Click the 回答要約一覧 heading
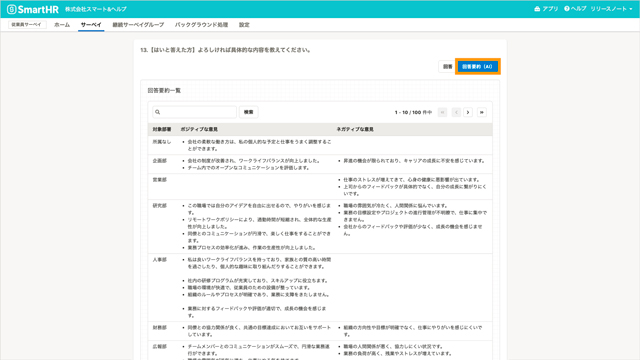The image size is (640, 360). [164, 91]
